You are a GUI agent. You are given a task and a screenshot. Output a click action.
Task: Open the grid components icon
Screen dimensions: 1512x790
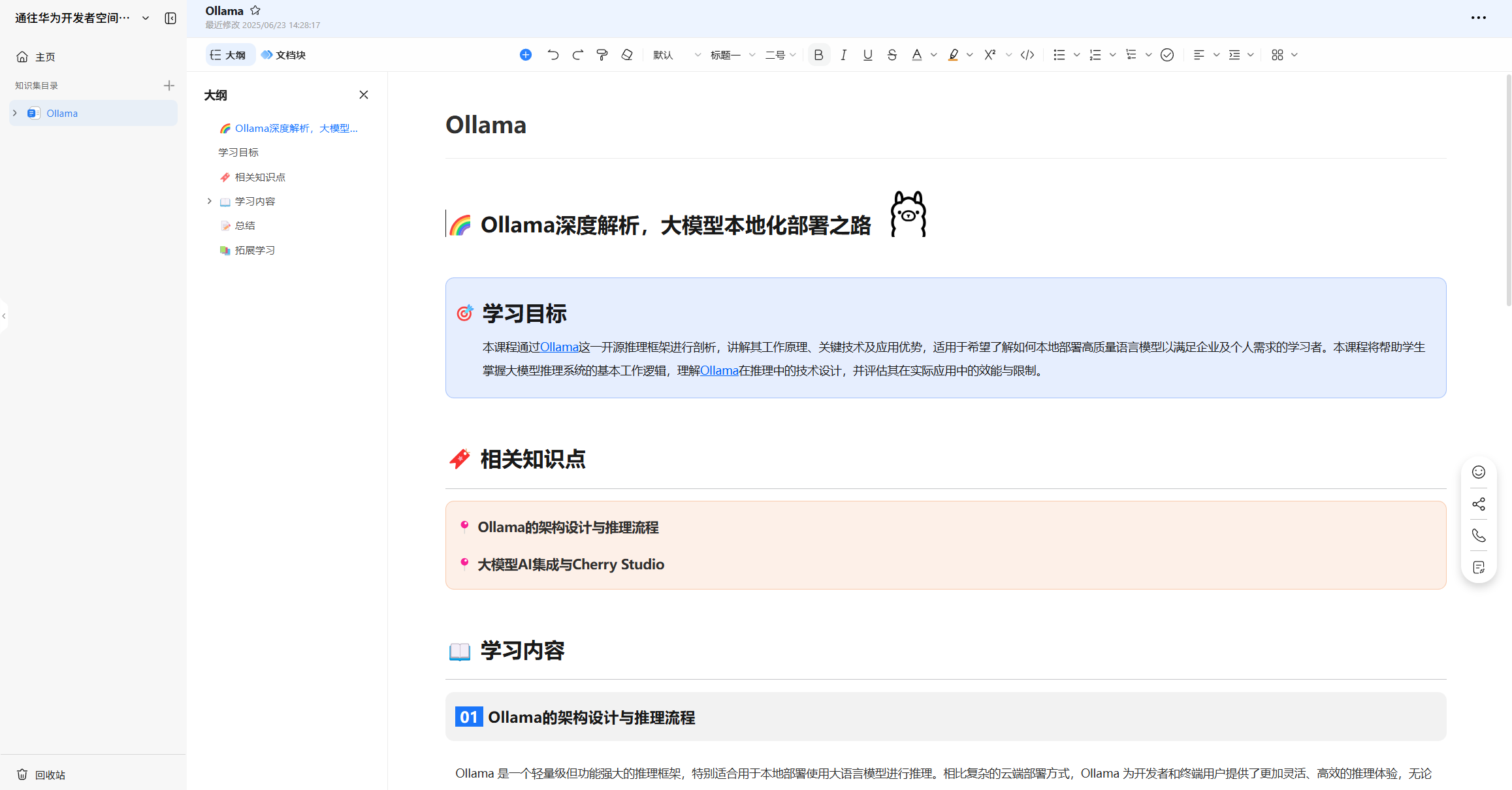[x=1278, y=55]
